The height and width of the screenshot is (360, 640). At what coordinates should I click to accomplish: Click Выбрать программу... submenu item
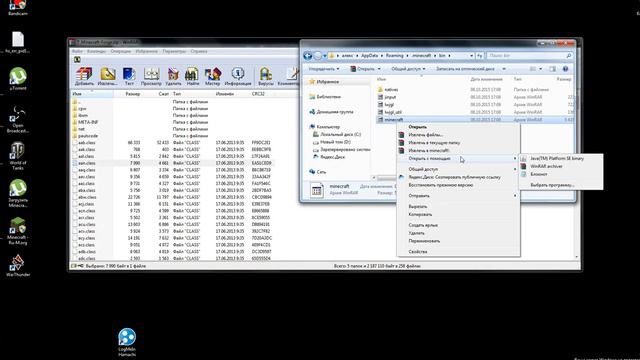pos(561,185)
